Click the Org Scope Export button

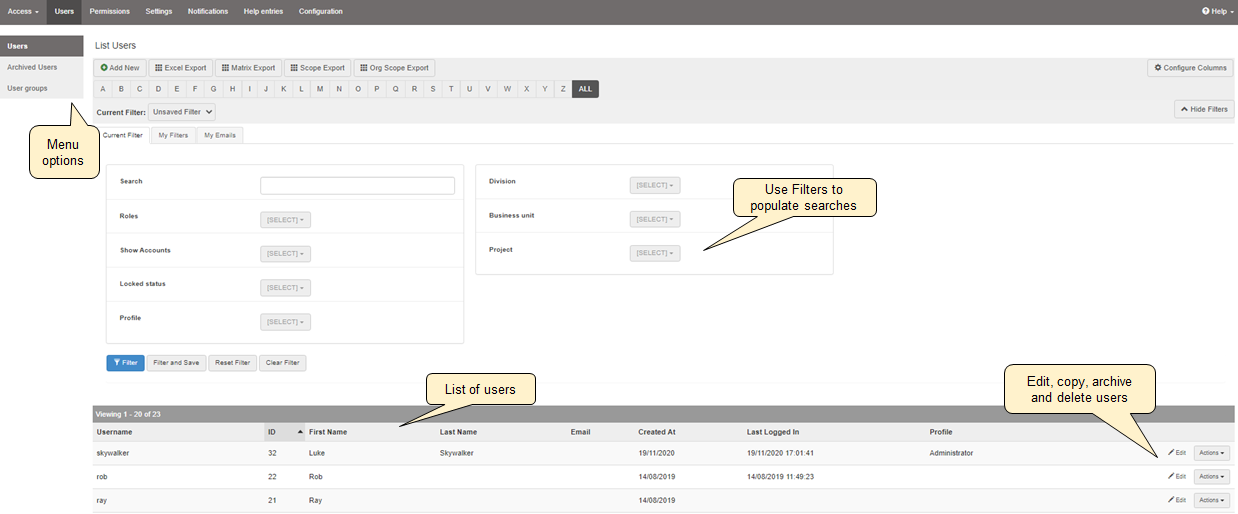394,68
